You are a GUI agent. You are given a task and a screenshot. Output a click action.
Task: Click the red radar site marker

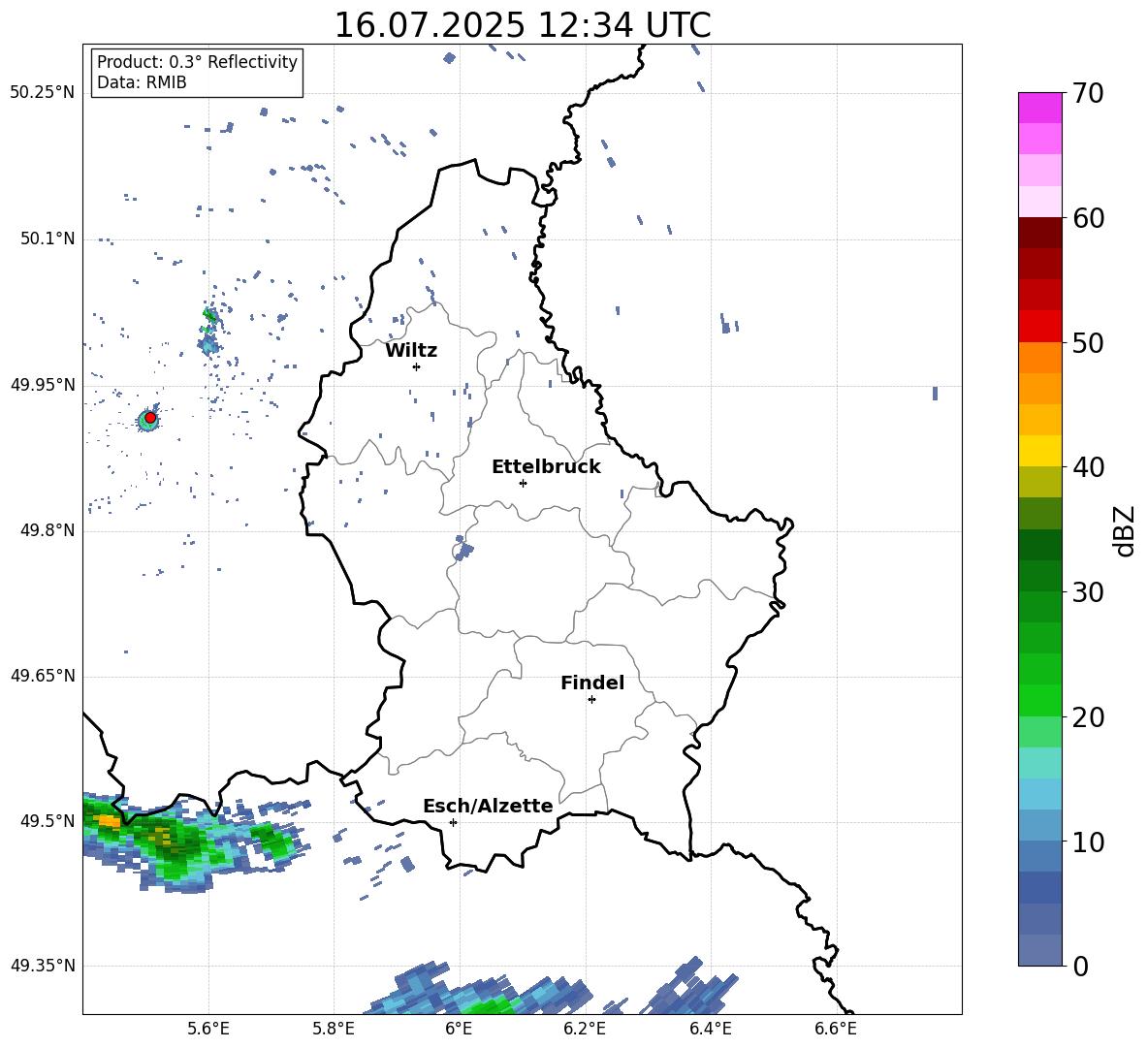click(150, 417)
